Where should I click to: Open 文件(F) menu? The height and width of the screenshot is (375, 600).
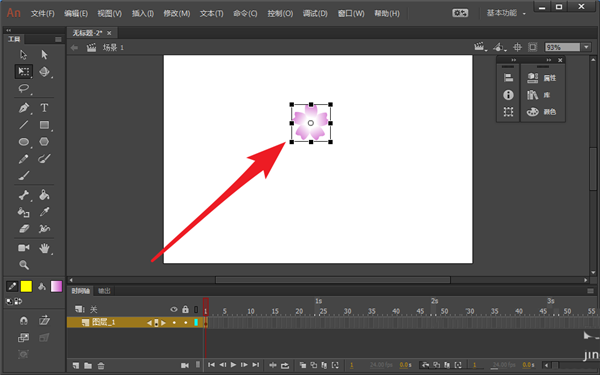(42, 13)
